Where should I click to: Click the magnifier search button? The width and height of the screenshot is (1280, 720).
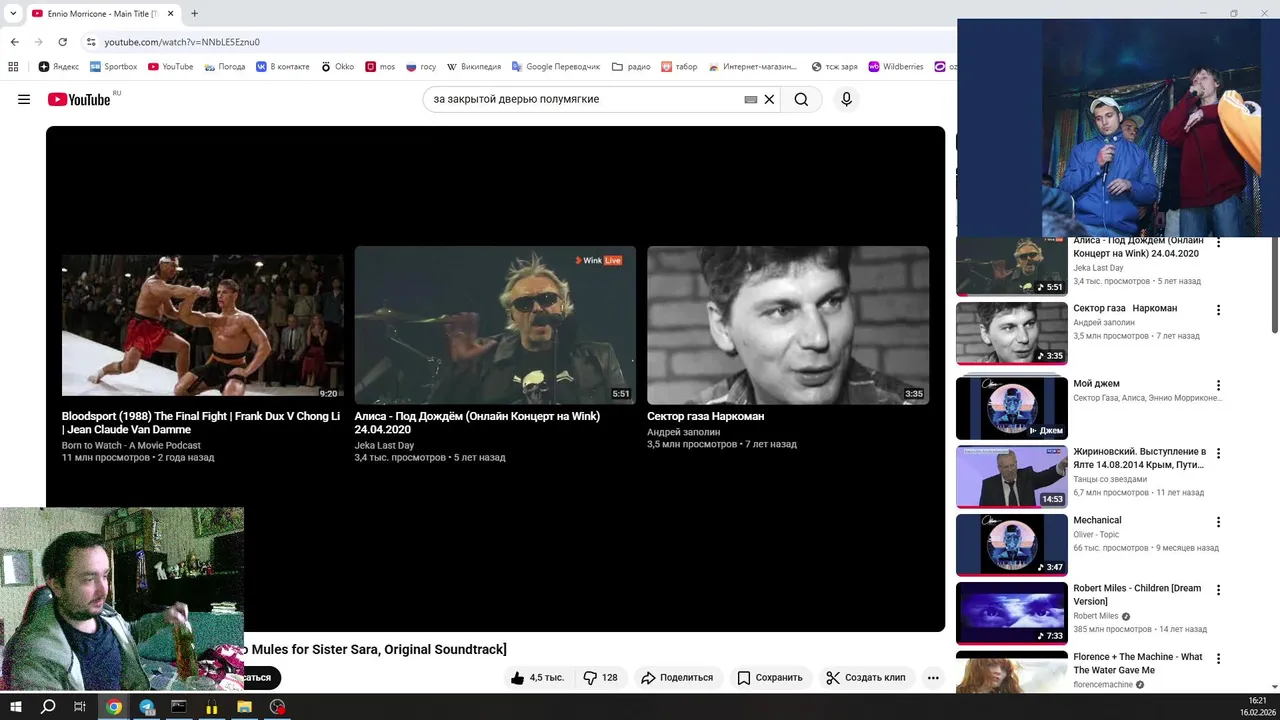[801, 99]
